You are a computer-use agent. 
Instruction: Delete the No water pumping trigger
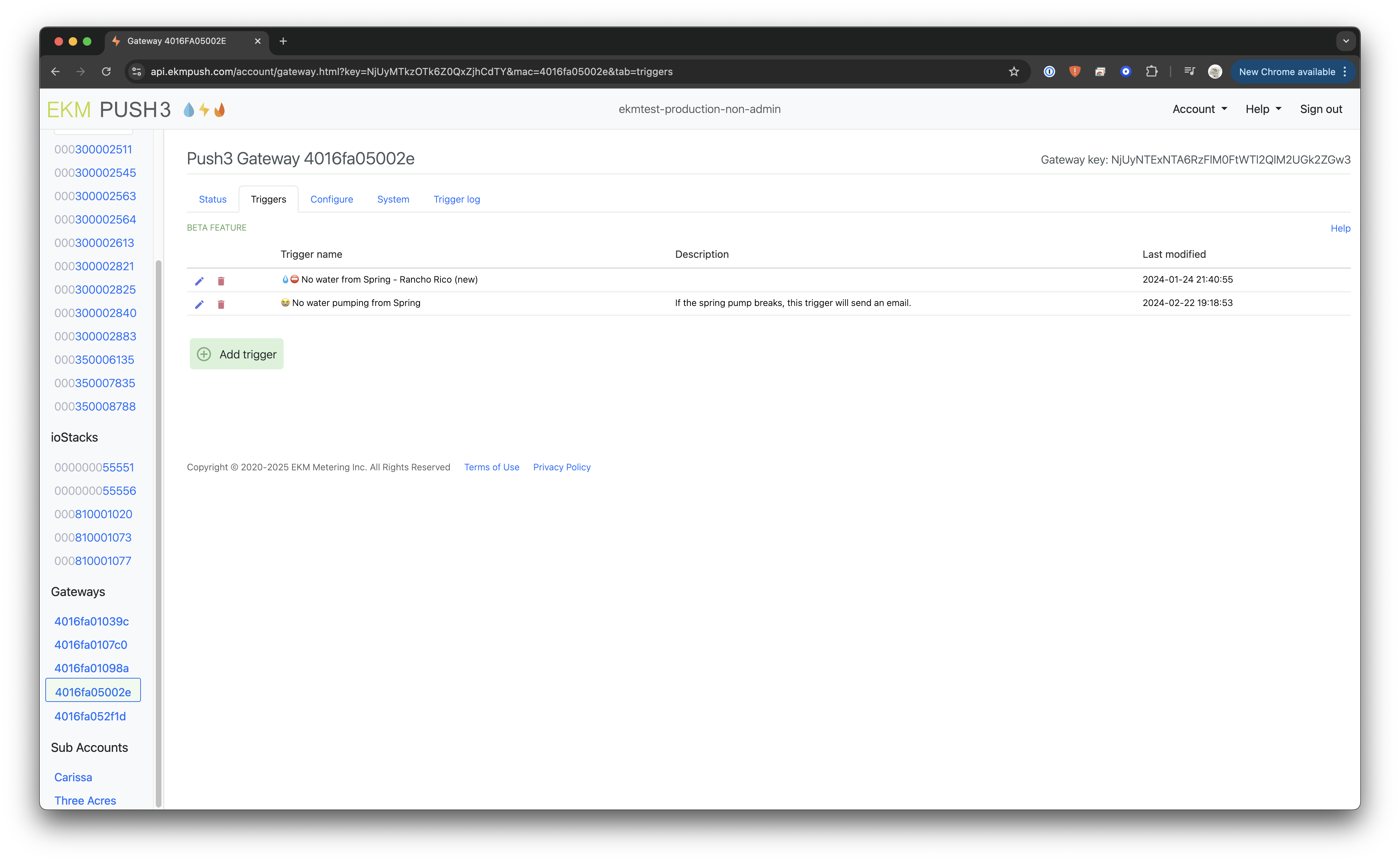[x=221, y=305]
